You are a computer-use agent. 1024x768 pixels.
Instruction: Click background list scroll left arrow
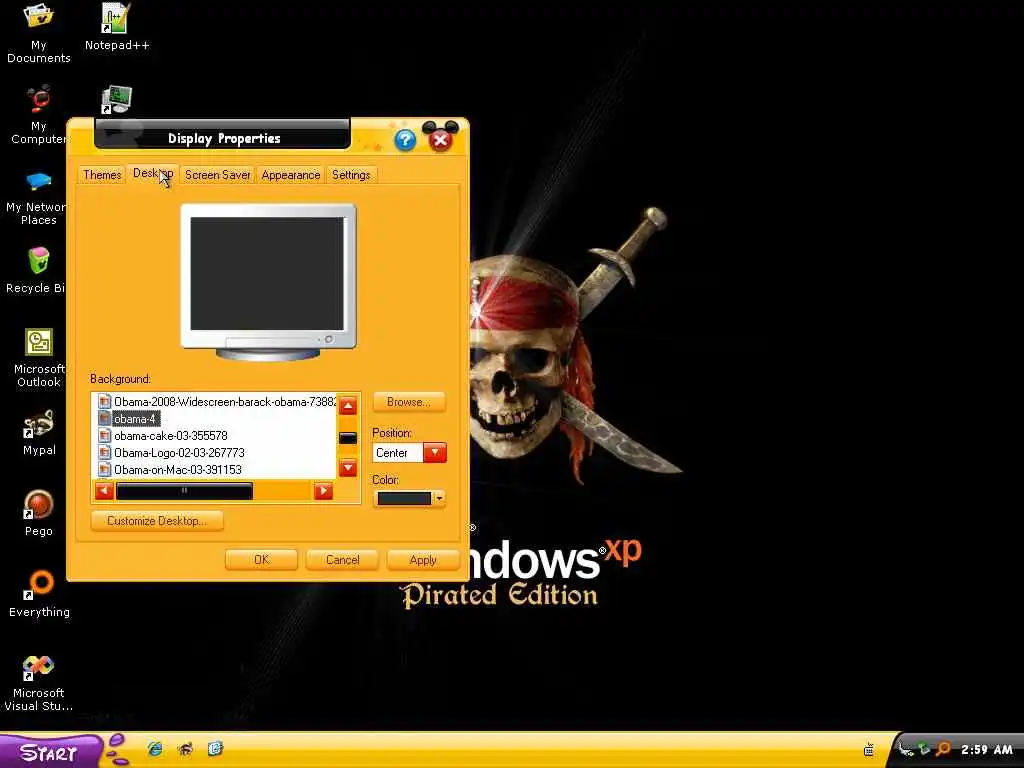click(104, 491)
